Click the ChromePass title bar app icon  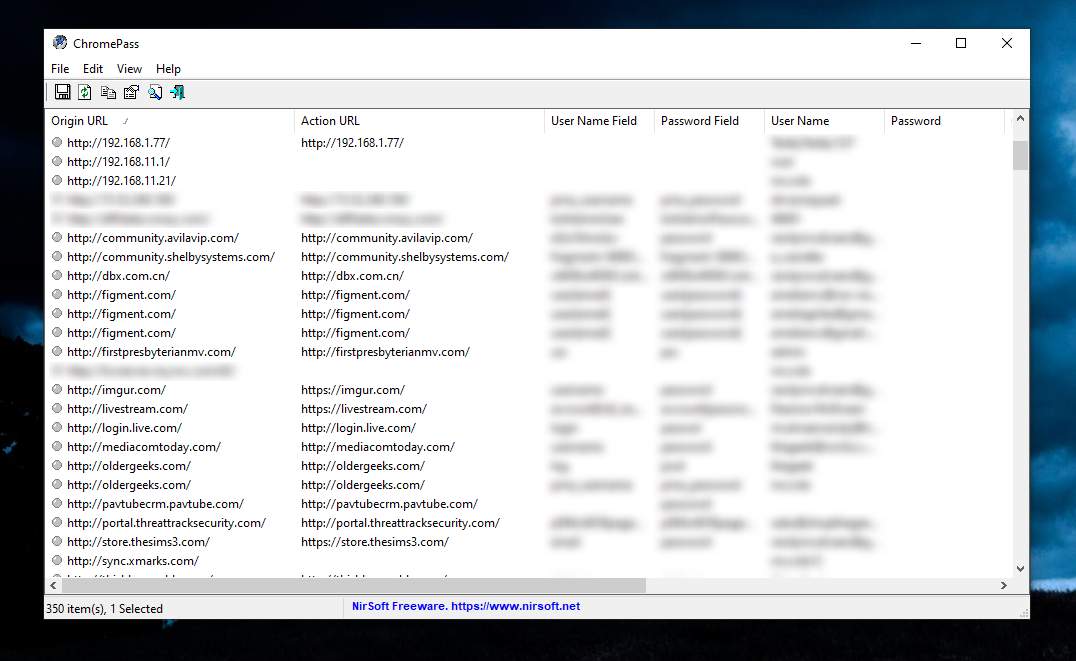pos(60,43)
